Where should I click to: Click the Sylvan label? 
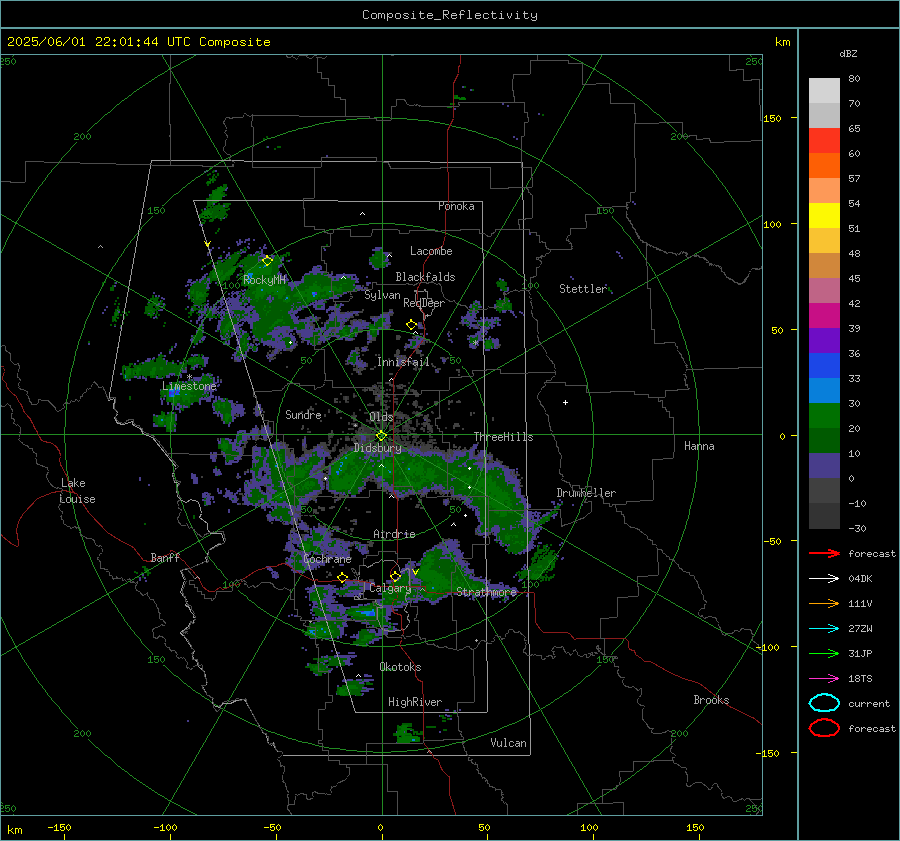[382, 295]
